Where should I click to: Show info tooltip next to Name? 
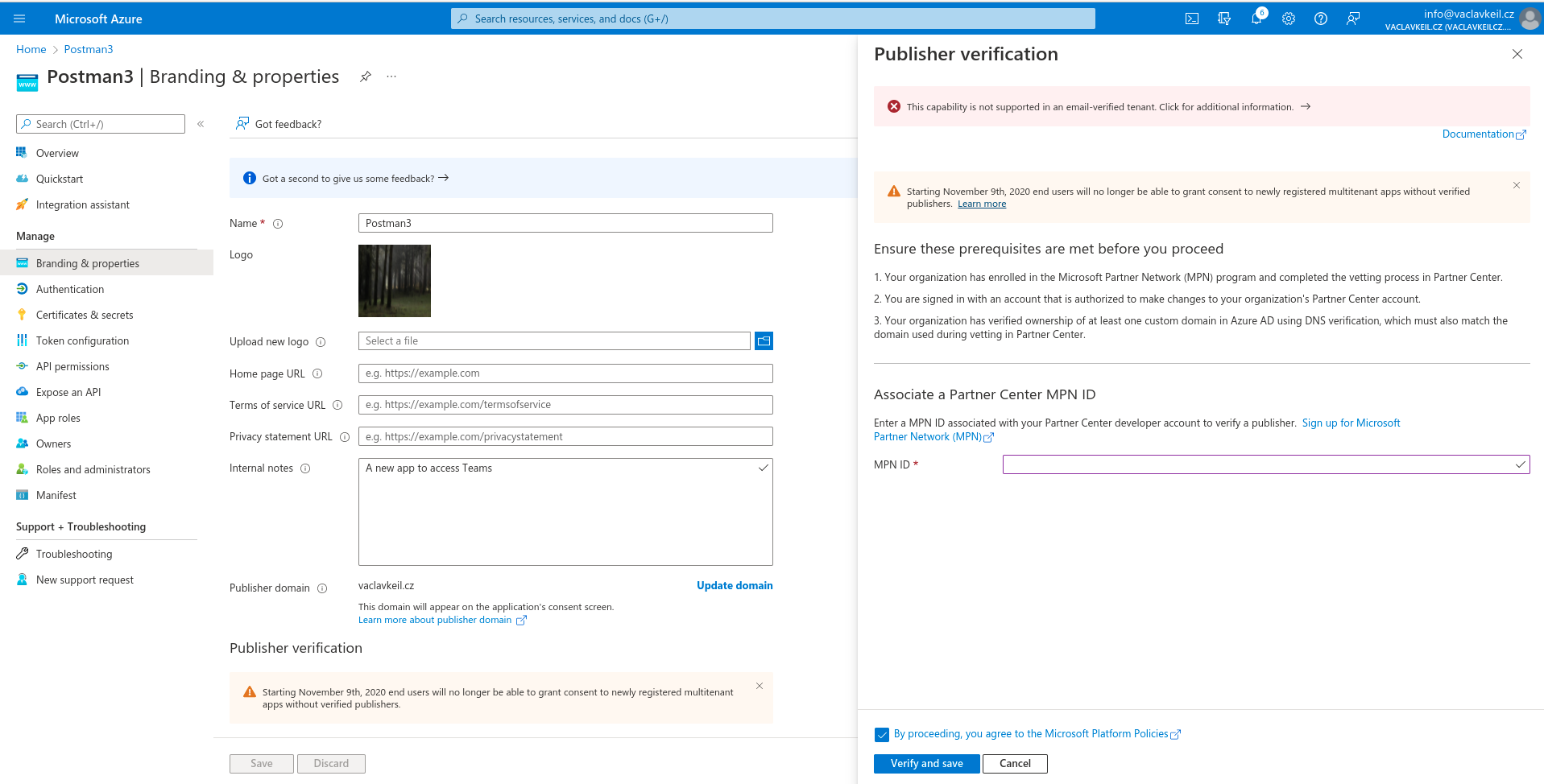(x=278, y=224)
